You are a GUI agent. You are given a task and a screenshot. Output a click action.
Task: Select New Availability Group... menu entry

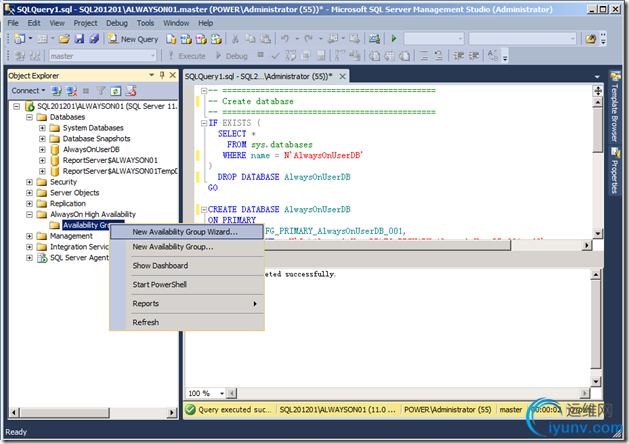point(187,247)
